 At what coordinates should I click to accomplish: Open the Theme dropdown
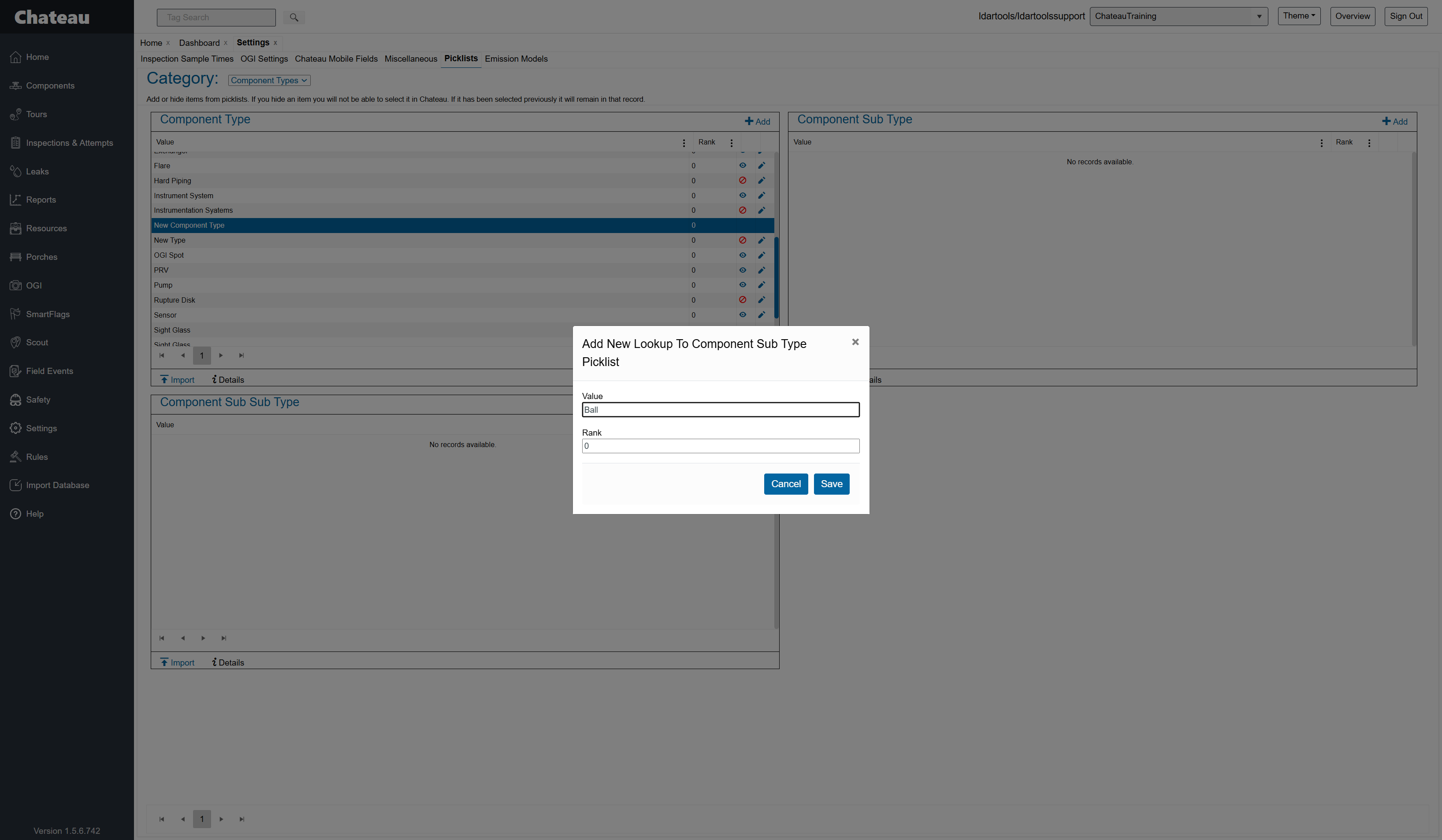point(1298,15)
